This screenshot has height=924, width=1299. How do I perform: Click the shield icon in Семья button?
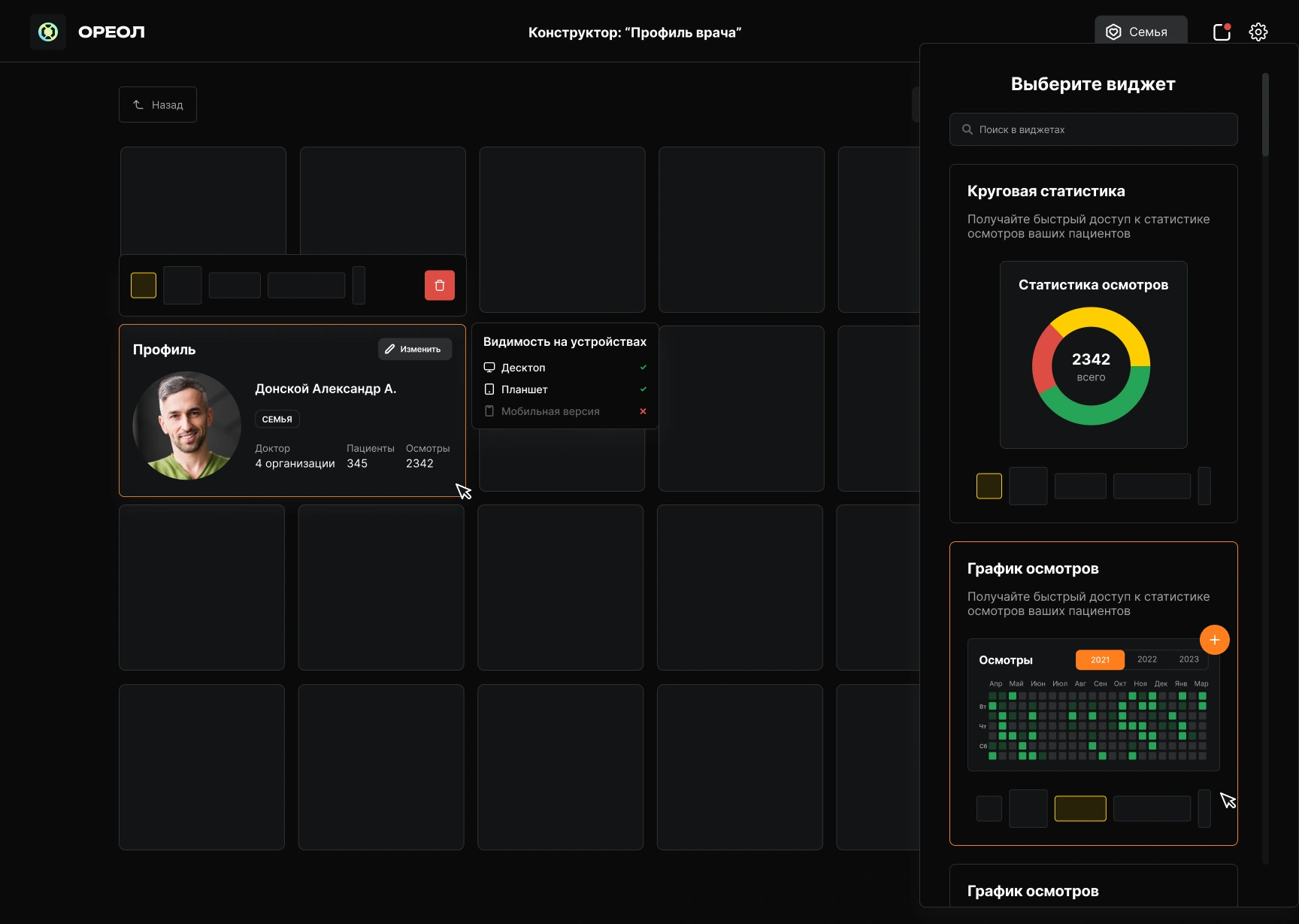pyautogui.click(x=1113, y=32)
